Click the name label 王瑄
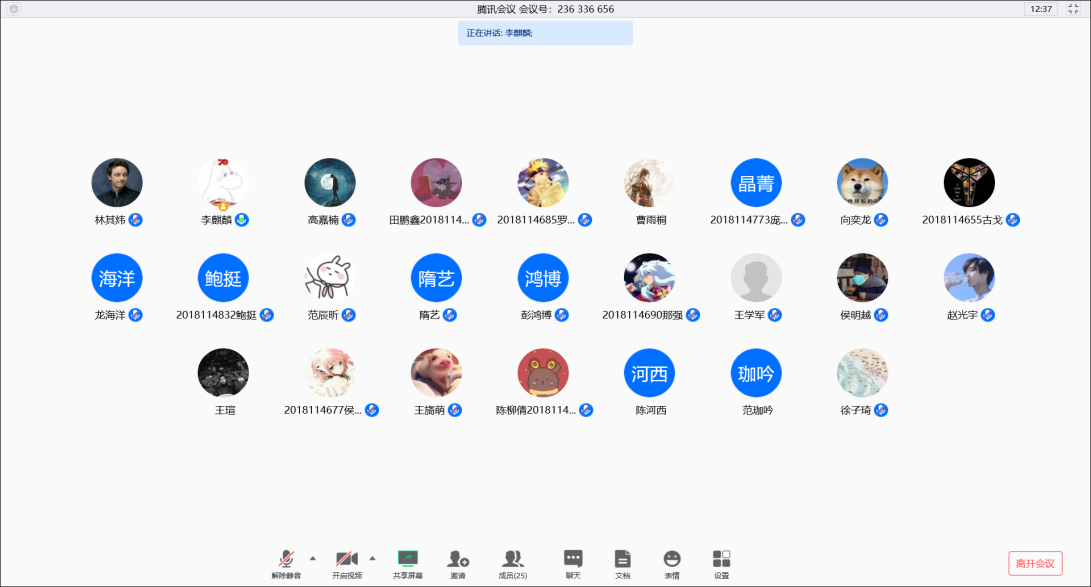 point(225,410)
